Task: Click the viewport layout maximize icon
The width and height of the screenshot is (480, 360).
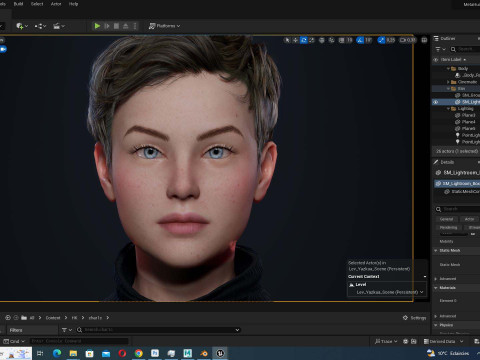Action: [424, 40]
